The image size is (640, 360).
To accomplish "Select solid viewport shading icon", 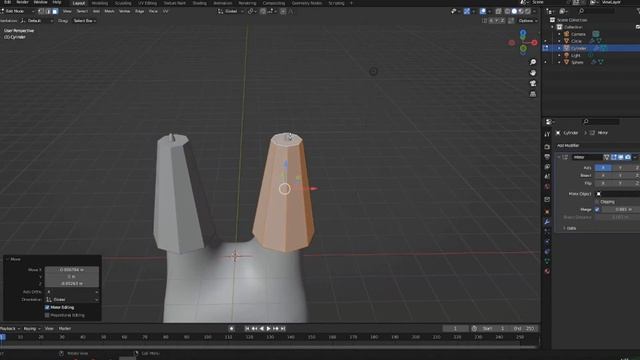I will tap(514, 11).
